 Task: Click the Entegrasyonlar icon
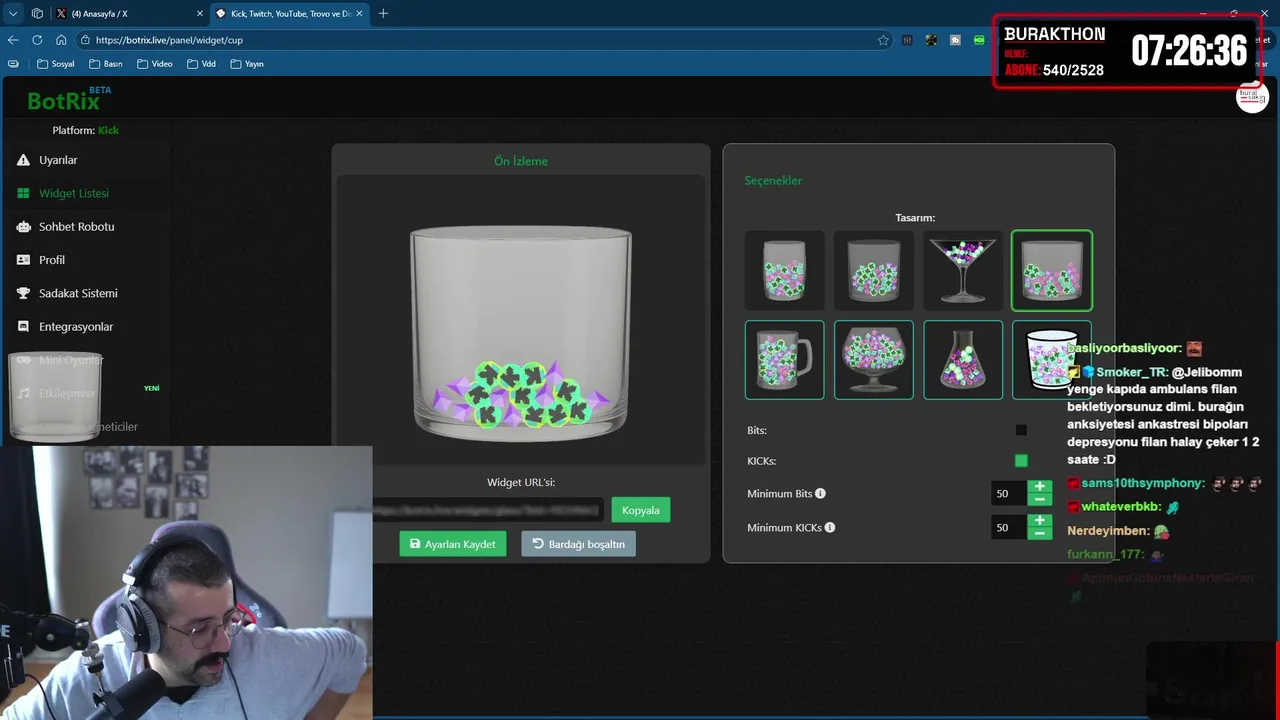pos(23,327)
